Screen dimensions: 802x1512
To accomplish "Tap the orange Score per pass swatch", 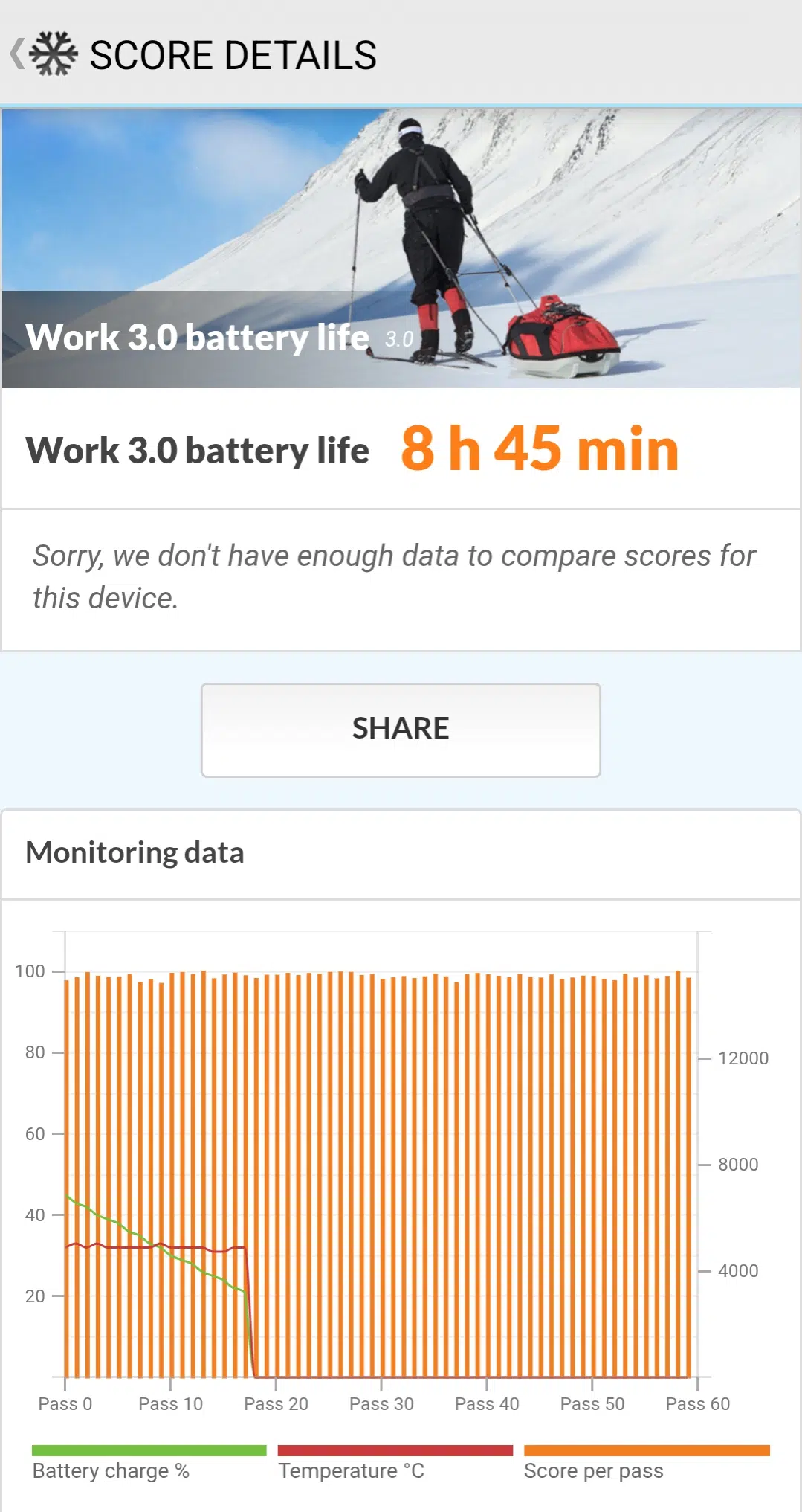I will tap(646, 1450).
